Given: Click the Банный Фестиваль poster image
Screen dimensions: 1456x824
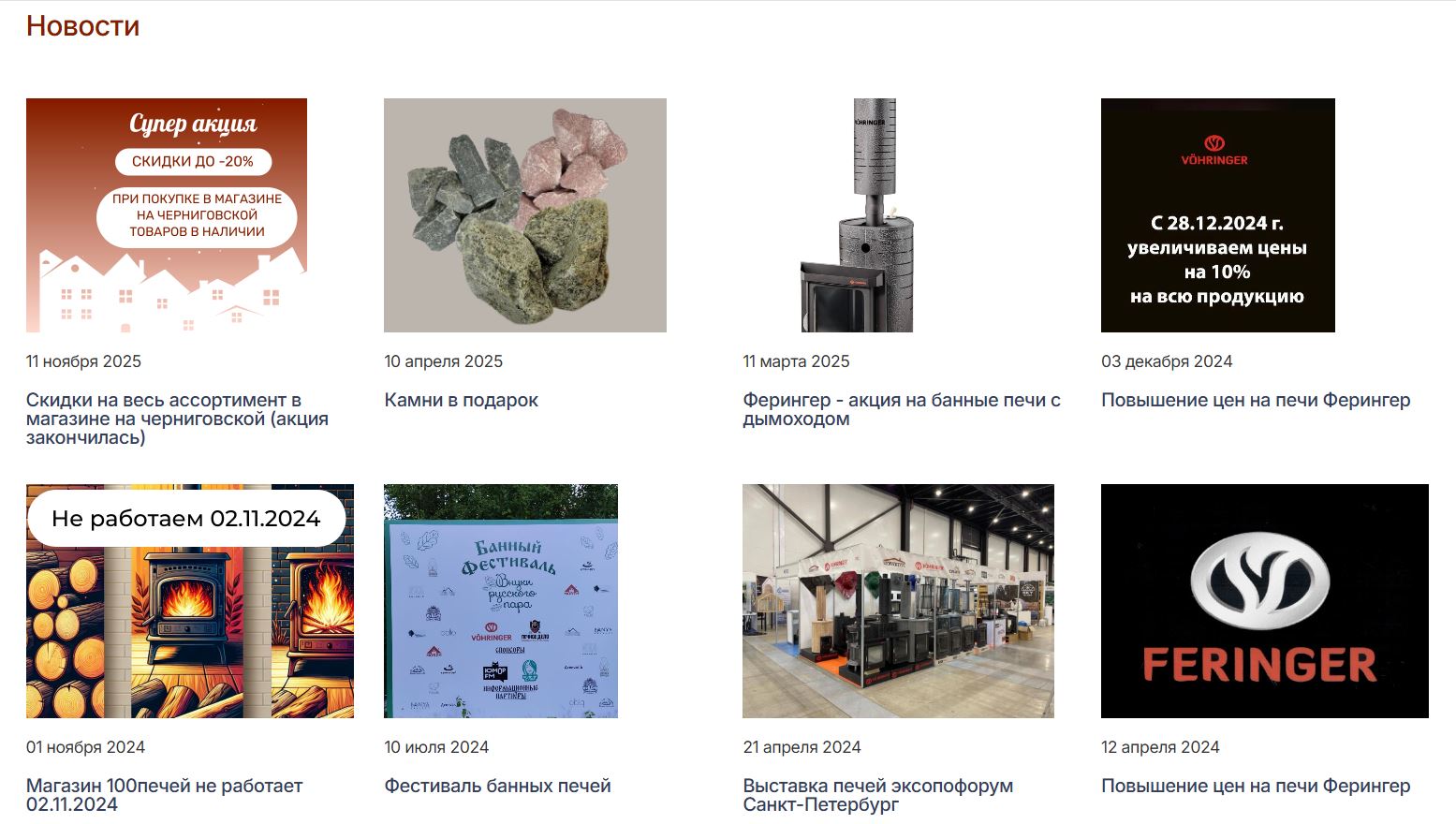Looking at the screenshot, I should click(501, 601).
